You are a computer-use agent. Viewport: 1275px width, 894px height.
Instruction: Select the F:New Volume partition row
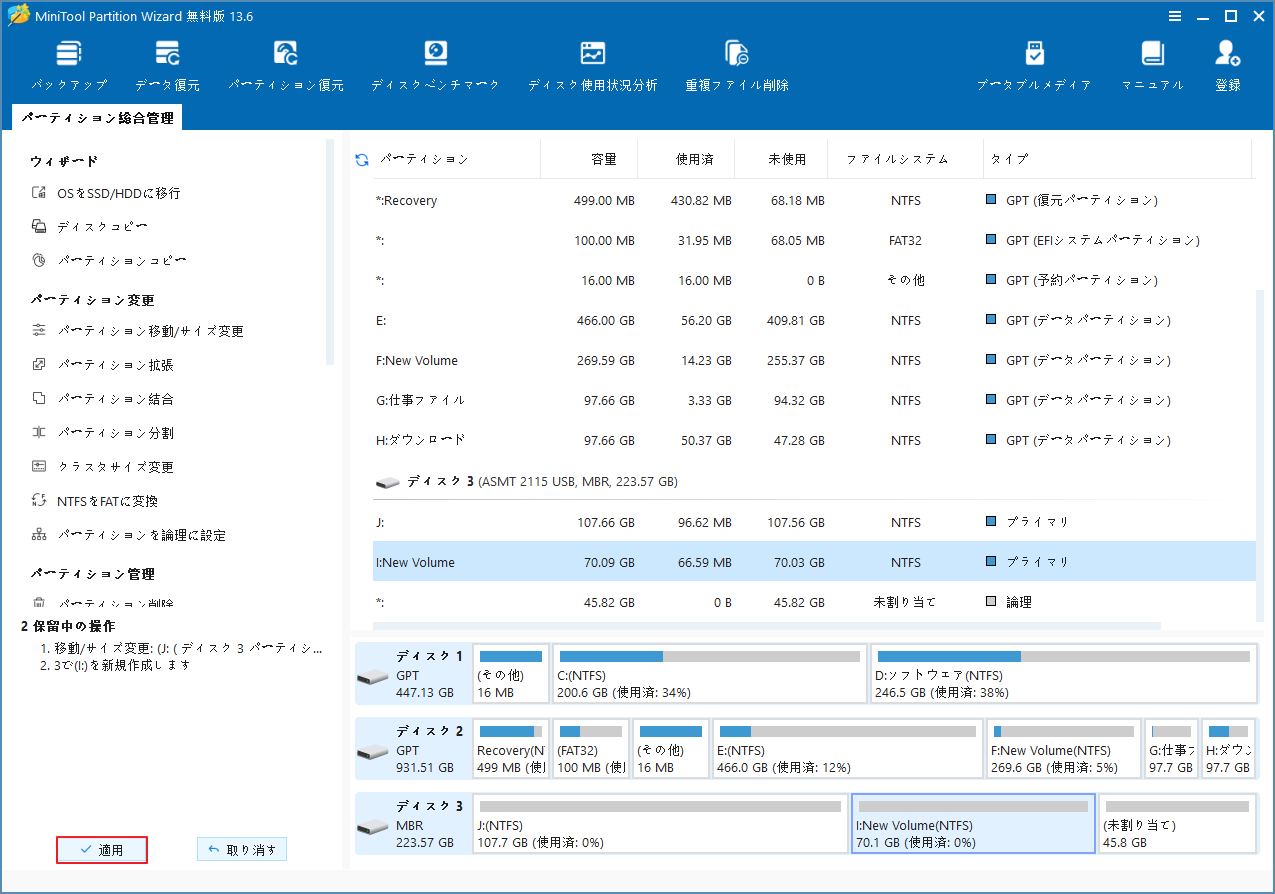point(814,361)
